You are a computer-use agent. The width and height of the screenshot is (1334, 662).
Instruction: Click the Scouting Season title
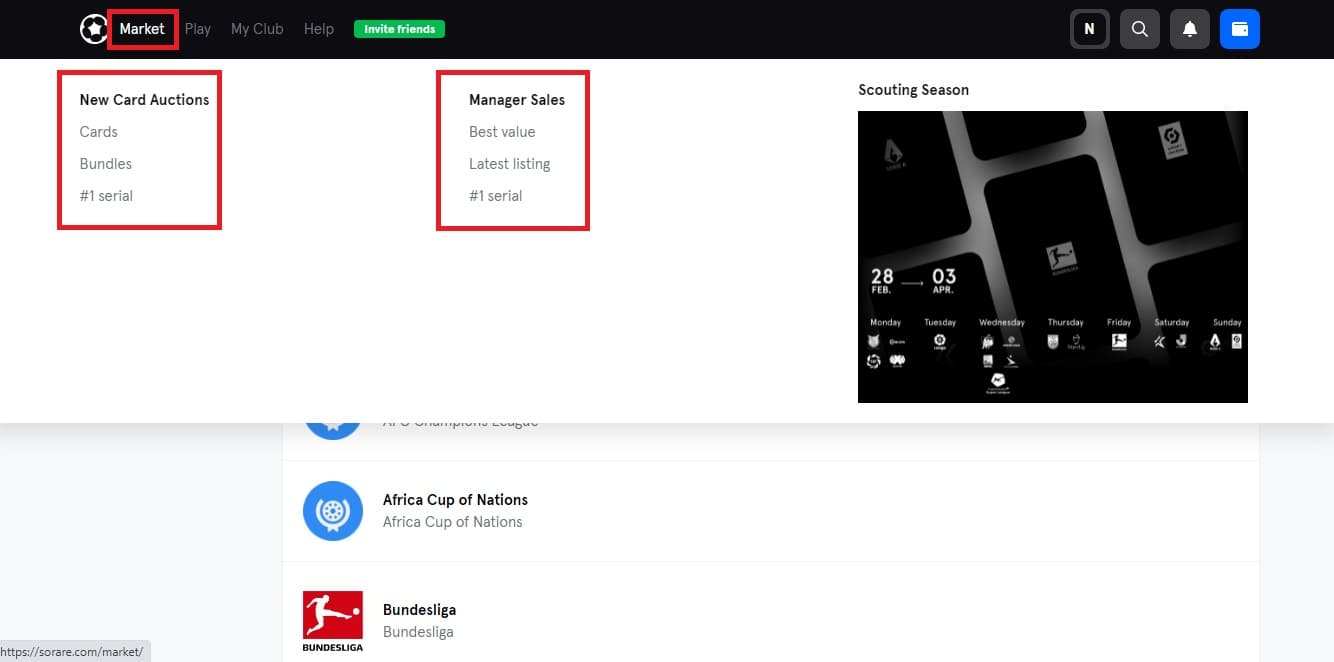point(914,90)
